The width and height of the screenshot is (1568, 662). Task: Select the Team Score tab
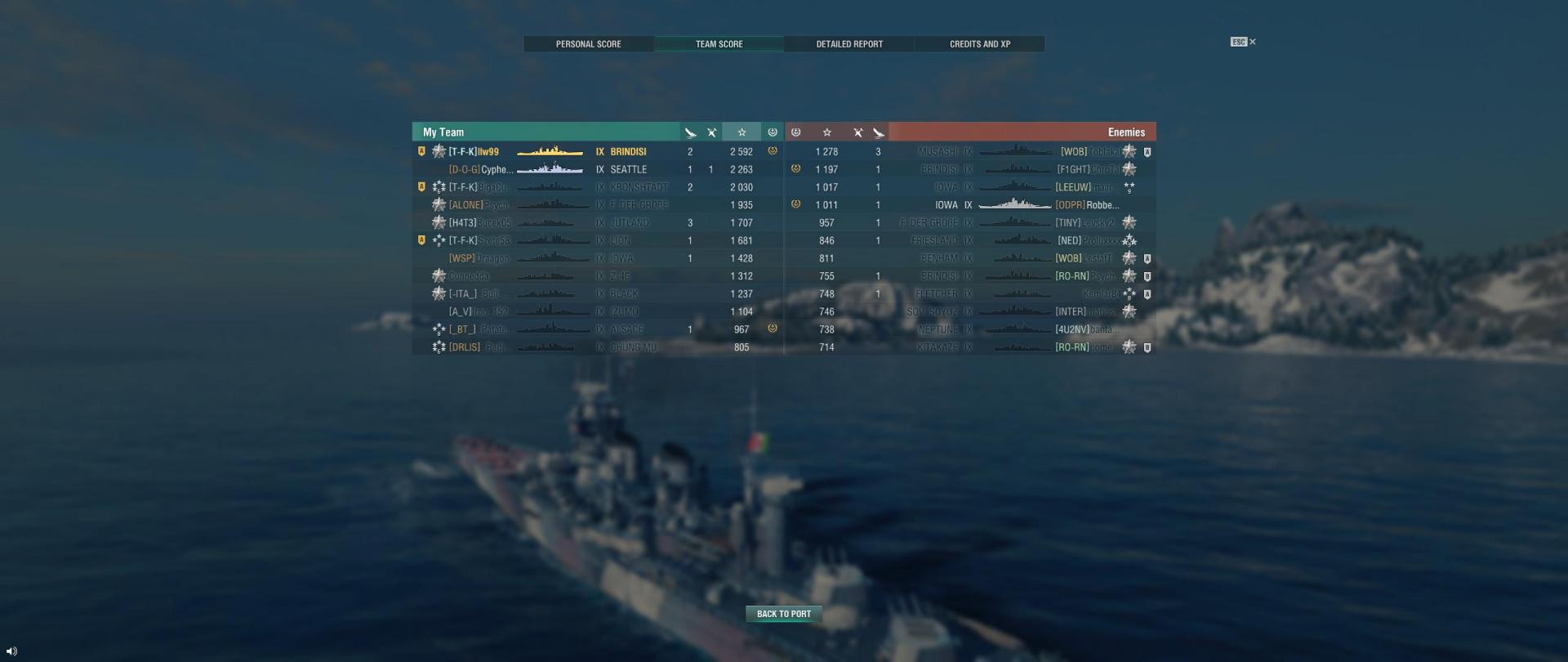(719, 44)
